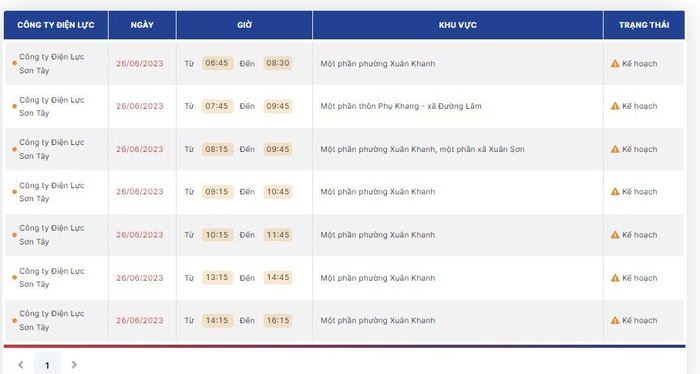Click orange bullet in first Sơn Tây row

coord(14,63)
